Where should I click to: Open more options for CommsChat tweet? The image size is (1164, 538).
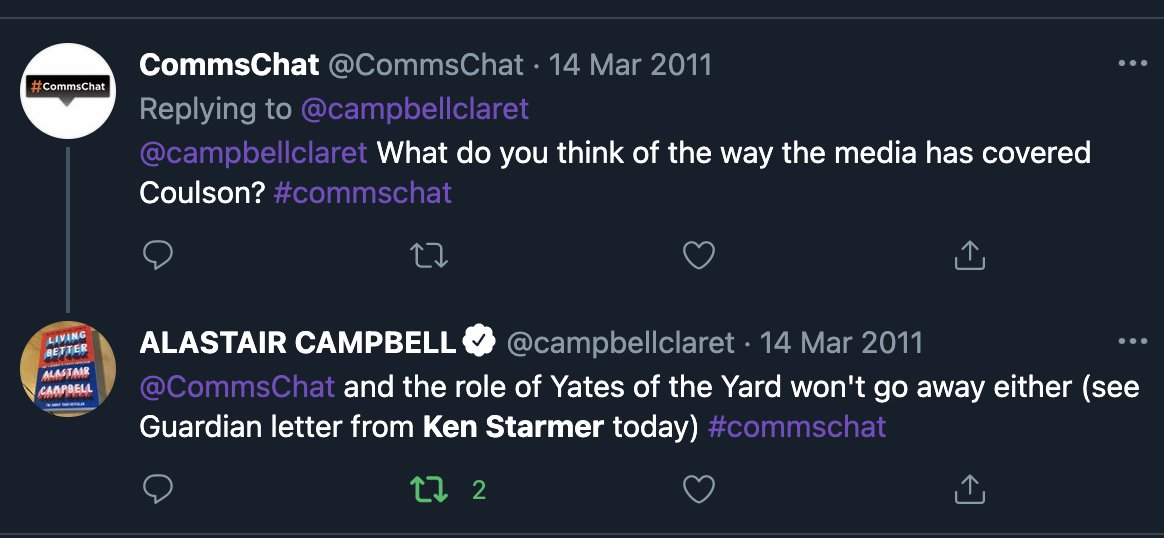1132,64
